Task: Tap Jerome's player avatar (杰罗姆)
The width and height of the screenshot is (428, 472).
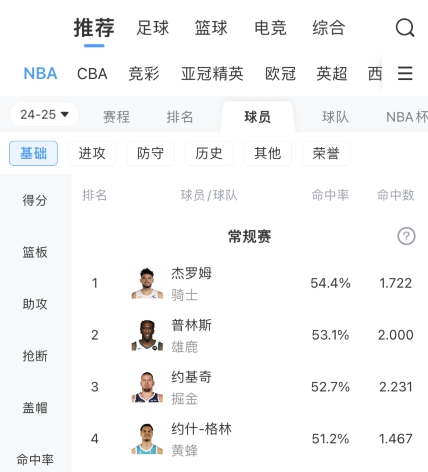Action: pos(147,283)
